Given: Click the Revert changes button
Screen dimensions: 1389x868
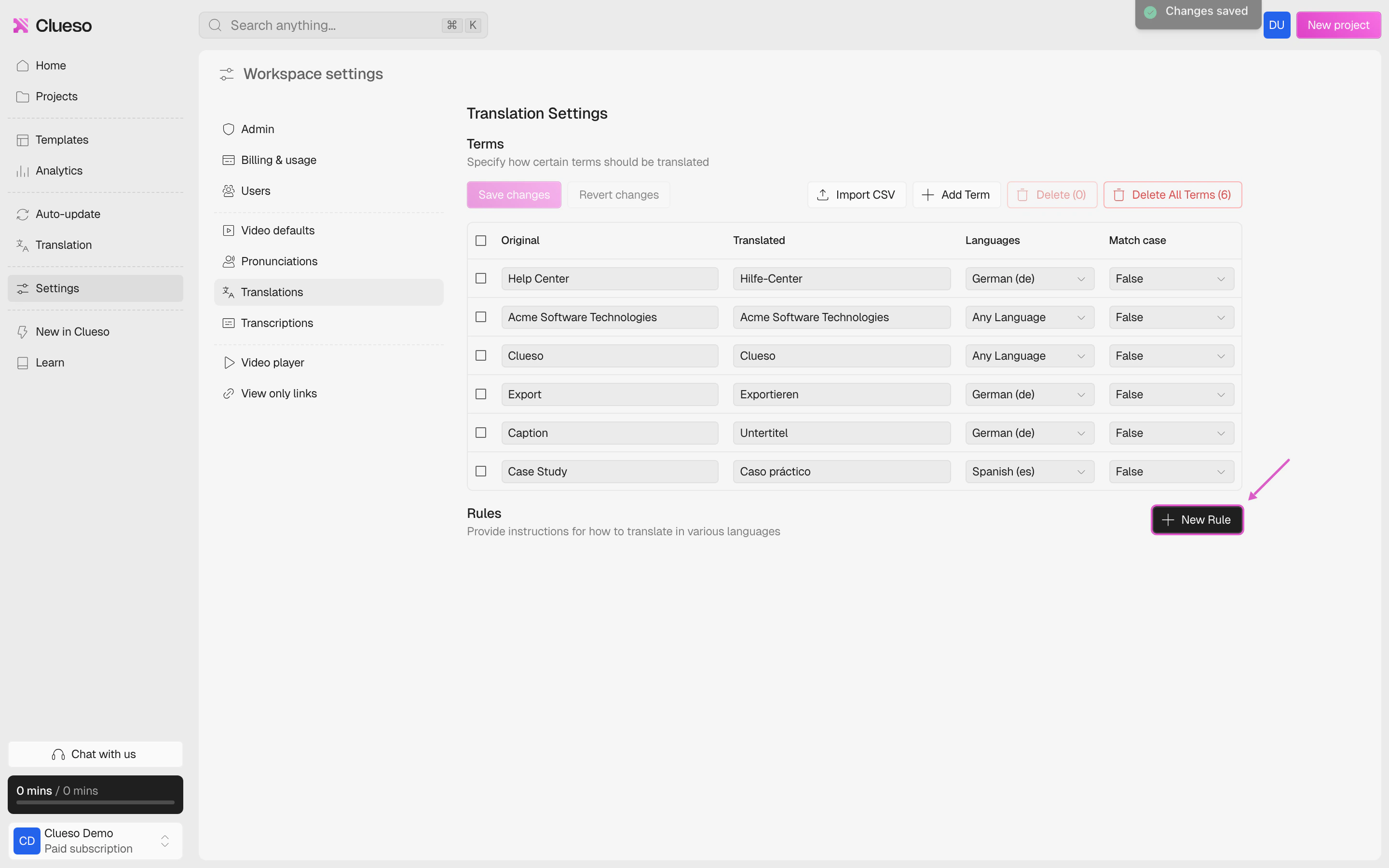Looking at the screenshot, I should [619, 195].
